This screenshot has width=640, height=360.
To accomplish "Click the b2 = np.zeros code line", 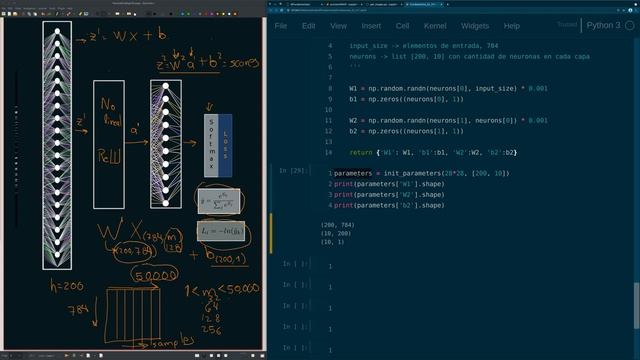I will pos(406,131).
